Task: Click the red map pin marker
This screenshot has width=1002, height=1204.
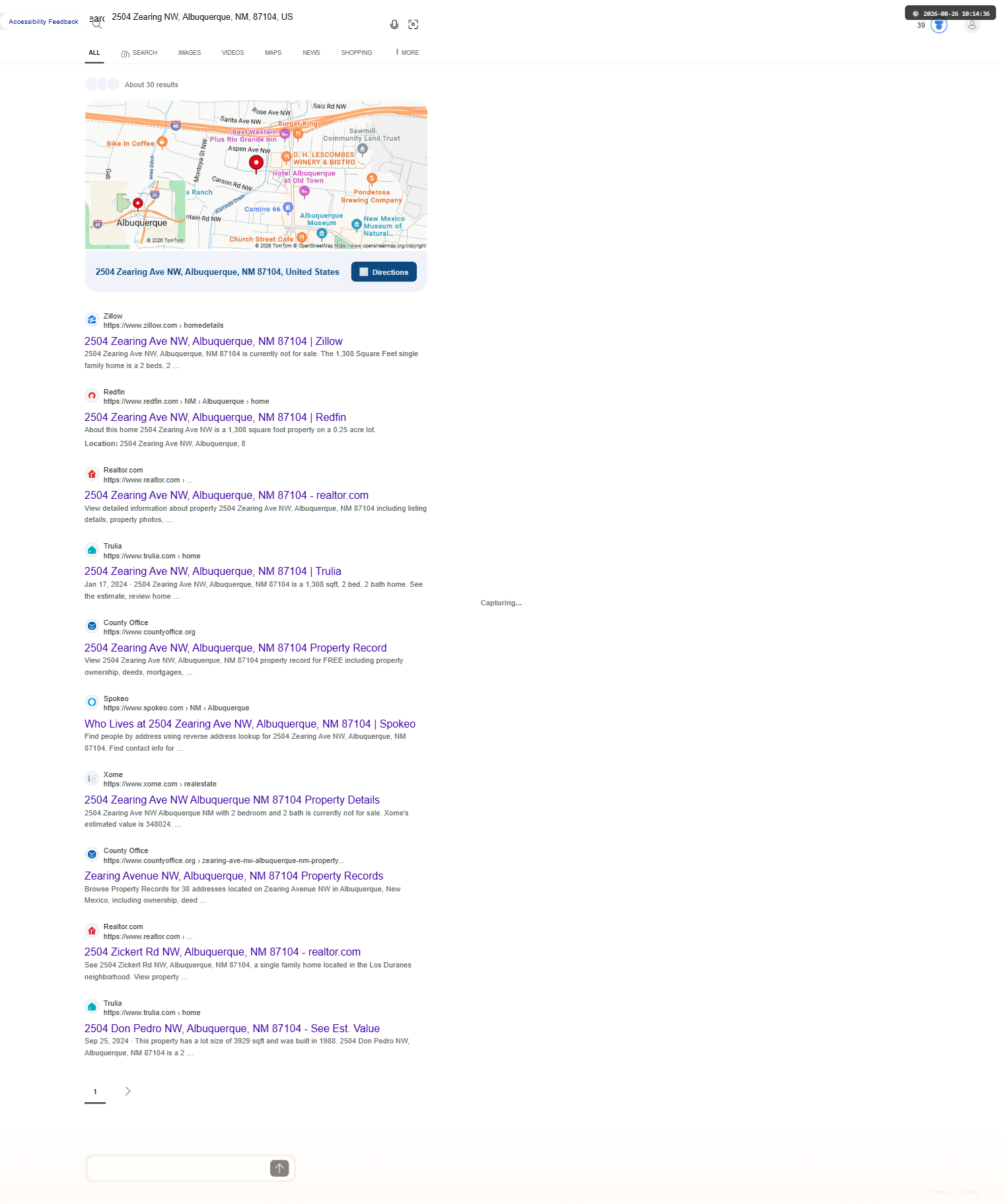Action: (x=256, y=163)
